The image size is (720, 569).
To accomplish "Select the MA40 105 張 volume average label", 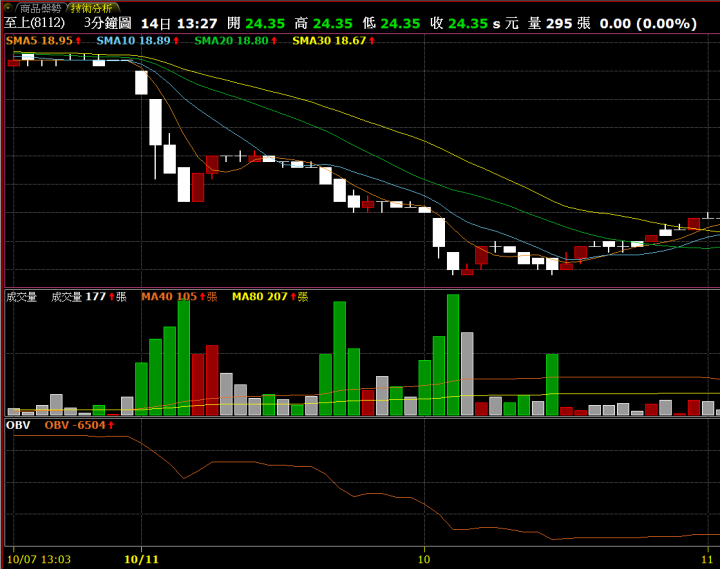I will click(179, 297).
